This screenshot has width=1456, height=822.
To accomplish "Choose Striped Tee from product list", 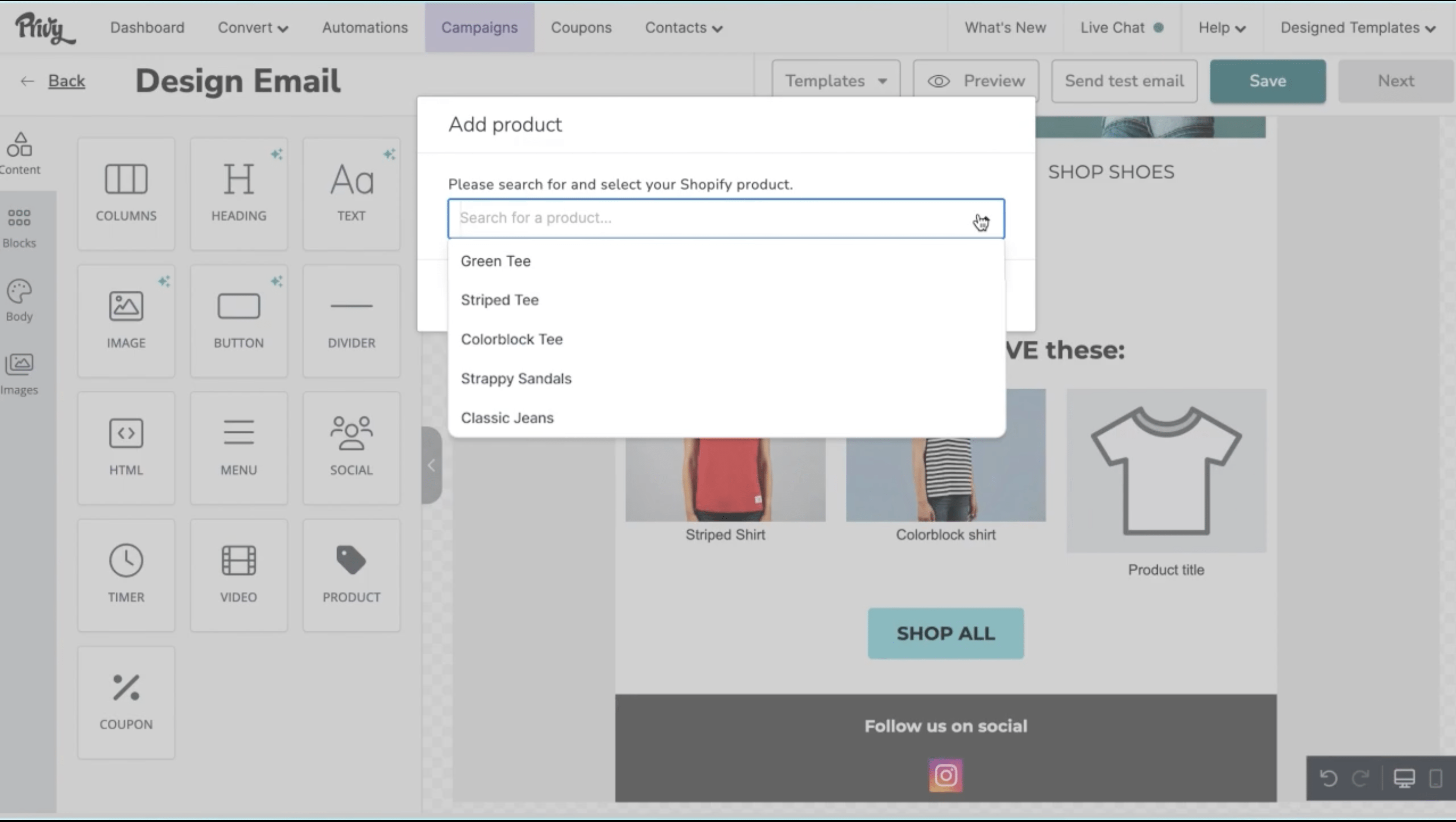I will point(726,300).
